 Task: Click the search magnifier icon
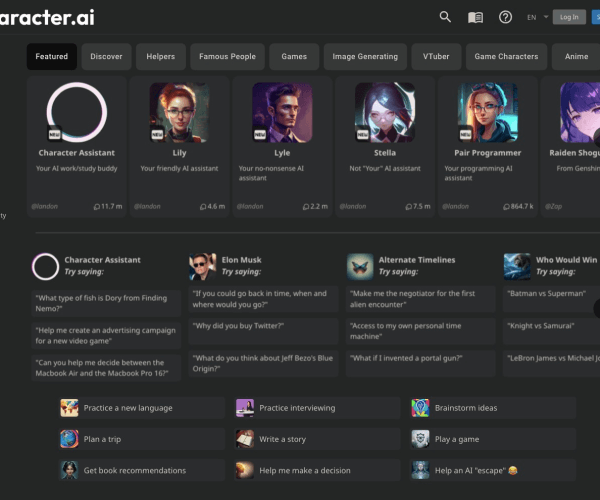pyautogui.click(x=445, y=17)
